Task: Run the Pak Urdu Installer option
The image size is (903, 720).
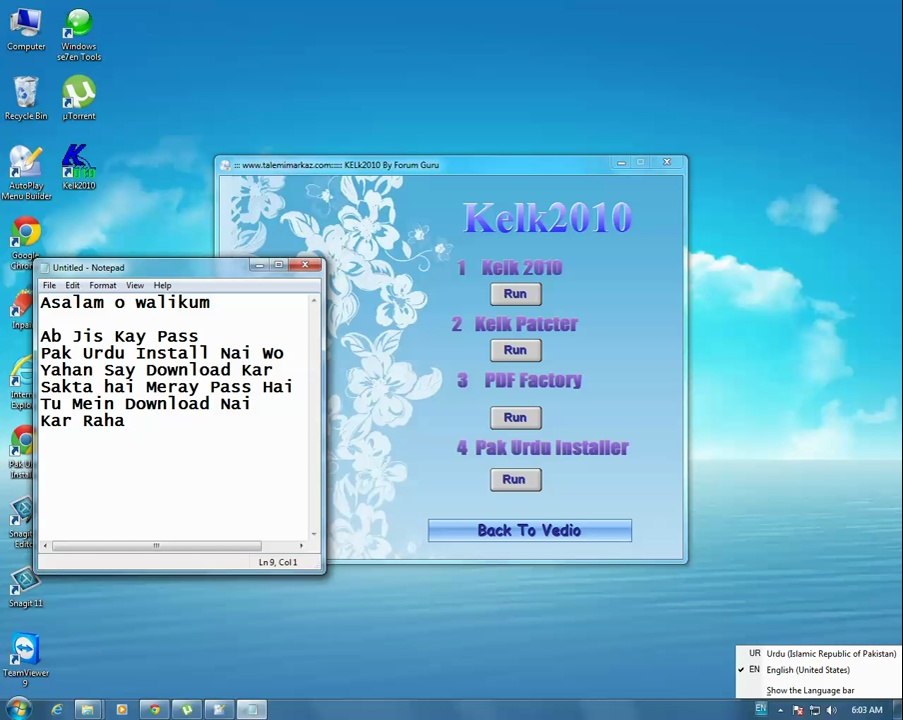Action: click(x=515, y=479)
